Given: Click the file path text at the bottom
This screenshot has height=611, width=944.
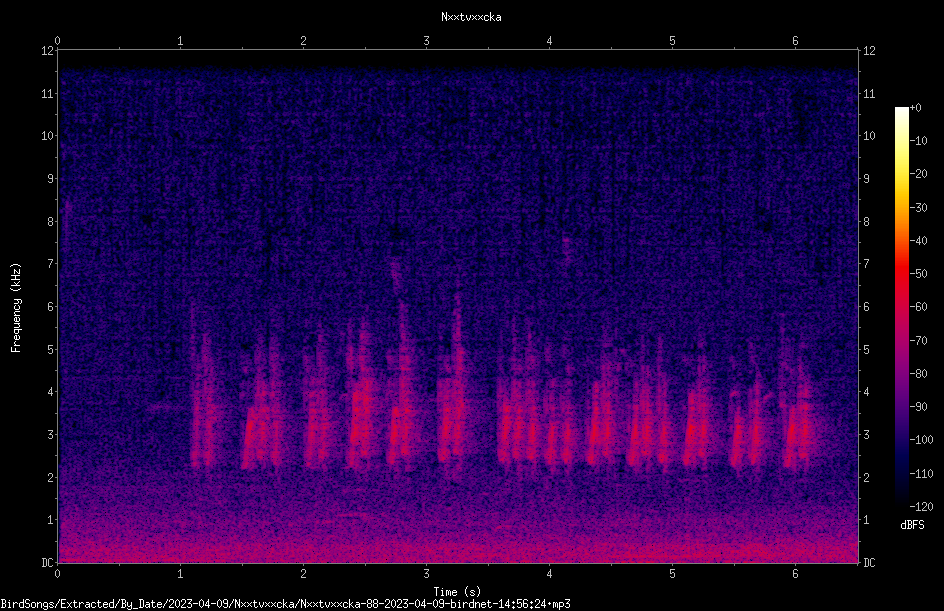Looking at the screenshot, I should [x=285, y=604].
